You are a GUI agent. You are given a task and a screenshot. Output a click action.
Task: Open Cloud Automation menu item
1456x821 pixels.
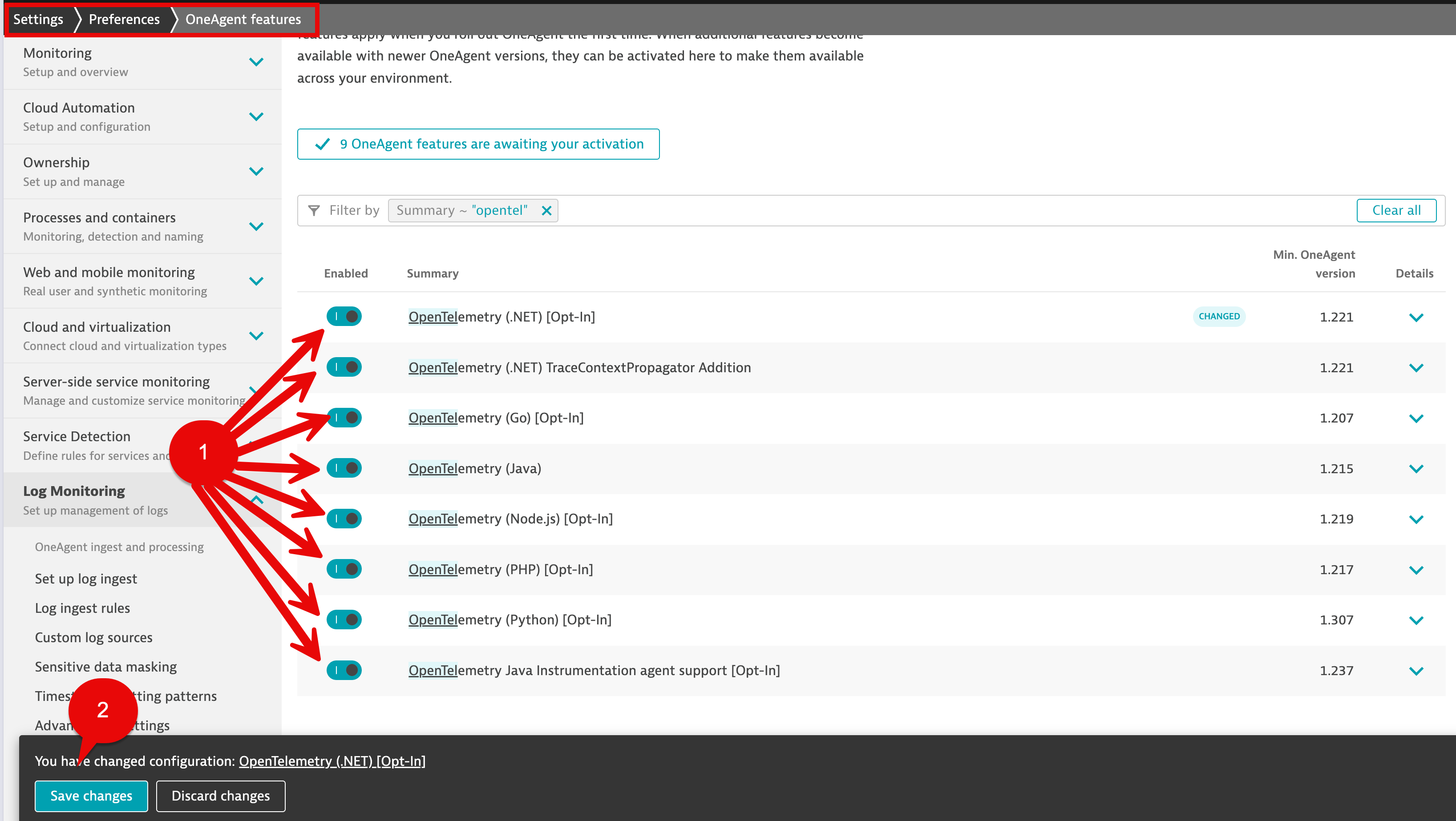(142, 117)
